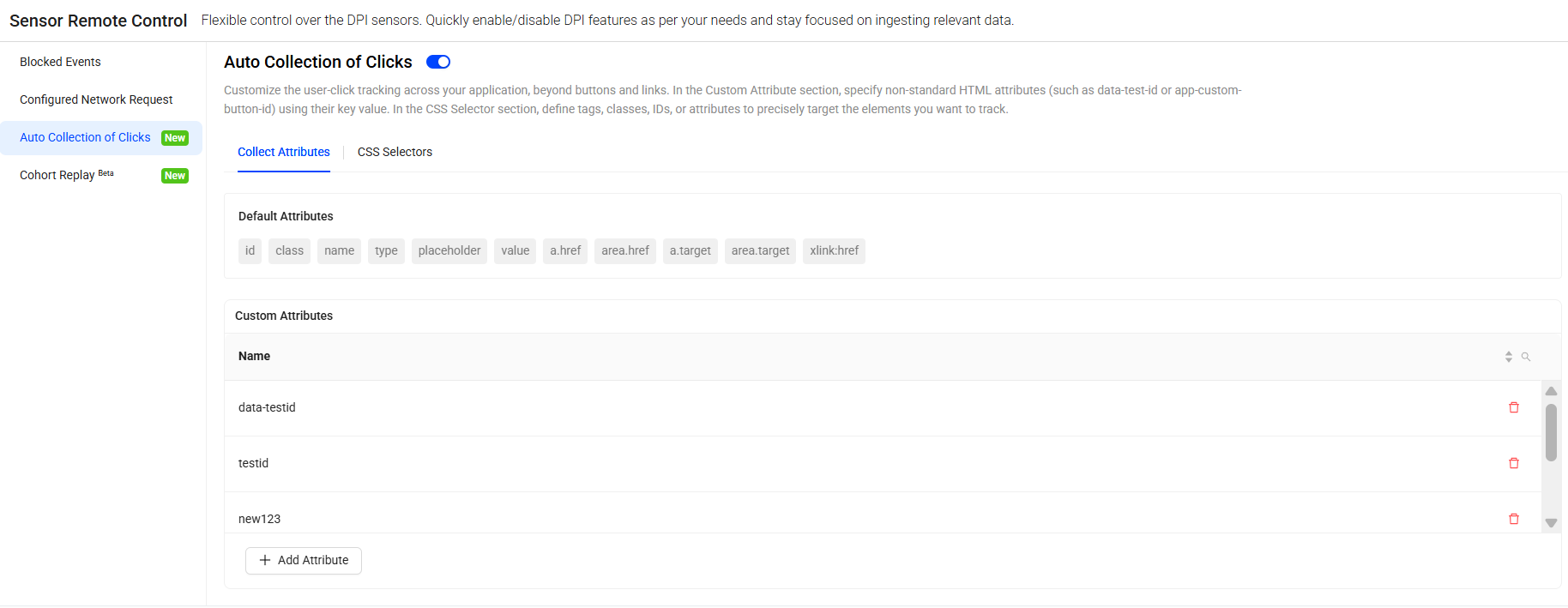Sort custom attributes by Name column
The image size is (1568, 608).
1509,357
